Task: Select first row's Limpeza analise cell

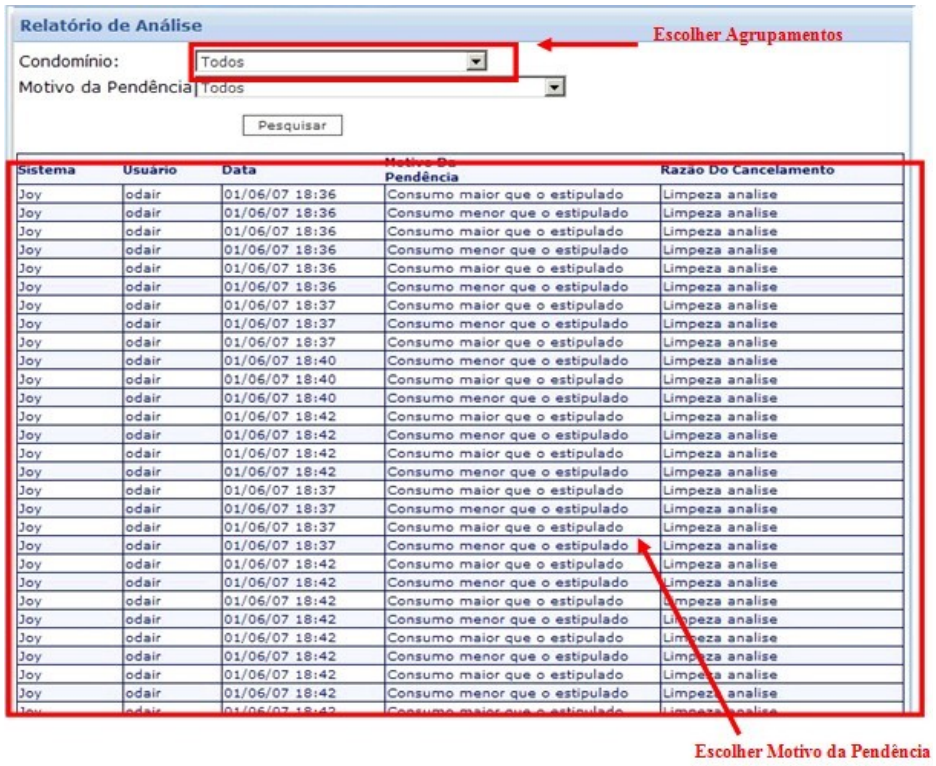Action: (720, 194)
